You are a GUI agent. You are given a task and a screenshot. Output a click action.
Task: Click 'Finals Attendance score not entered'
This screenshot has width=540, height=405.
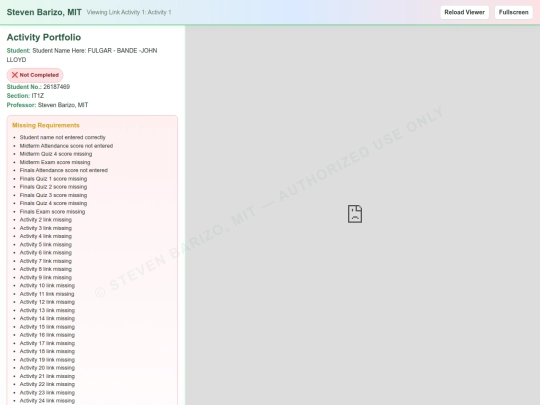click(x=64, y=170)
